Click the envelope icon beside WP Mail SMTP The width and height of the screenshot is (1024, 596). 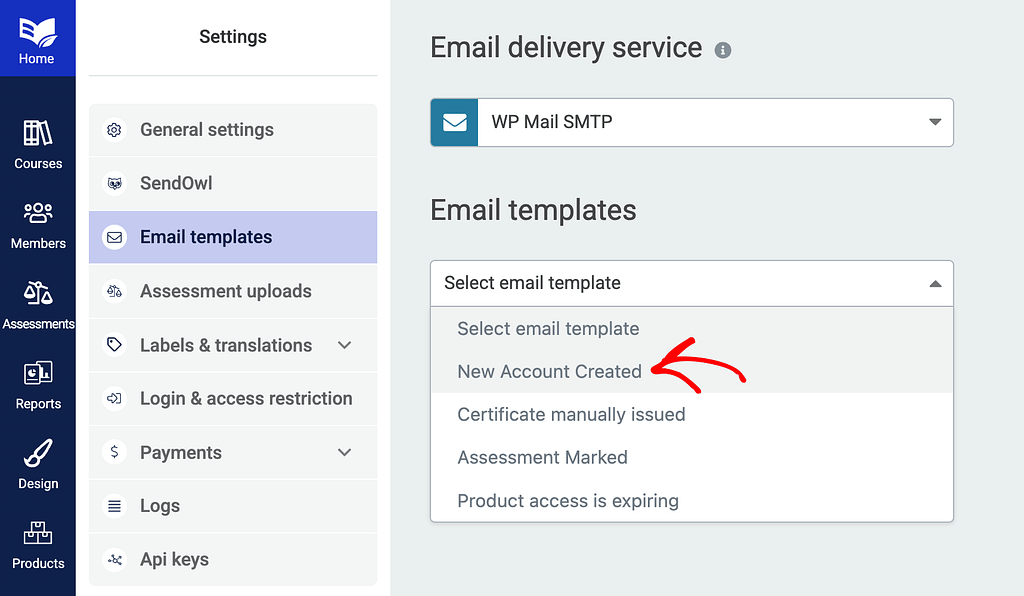[454, 122]
